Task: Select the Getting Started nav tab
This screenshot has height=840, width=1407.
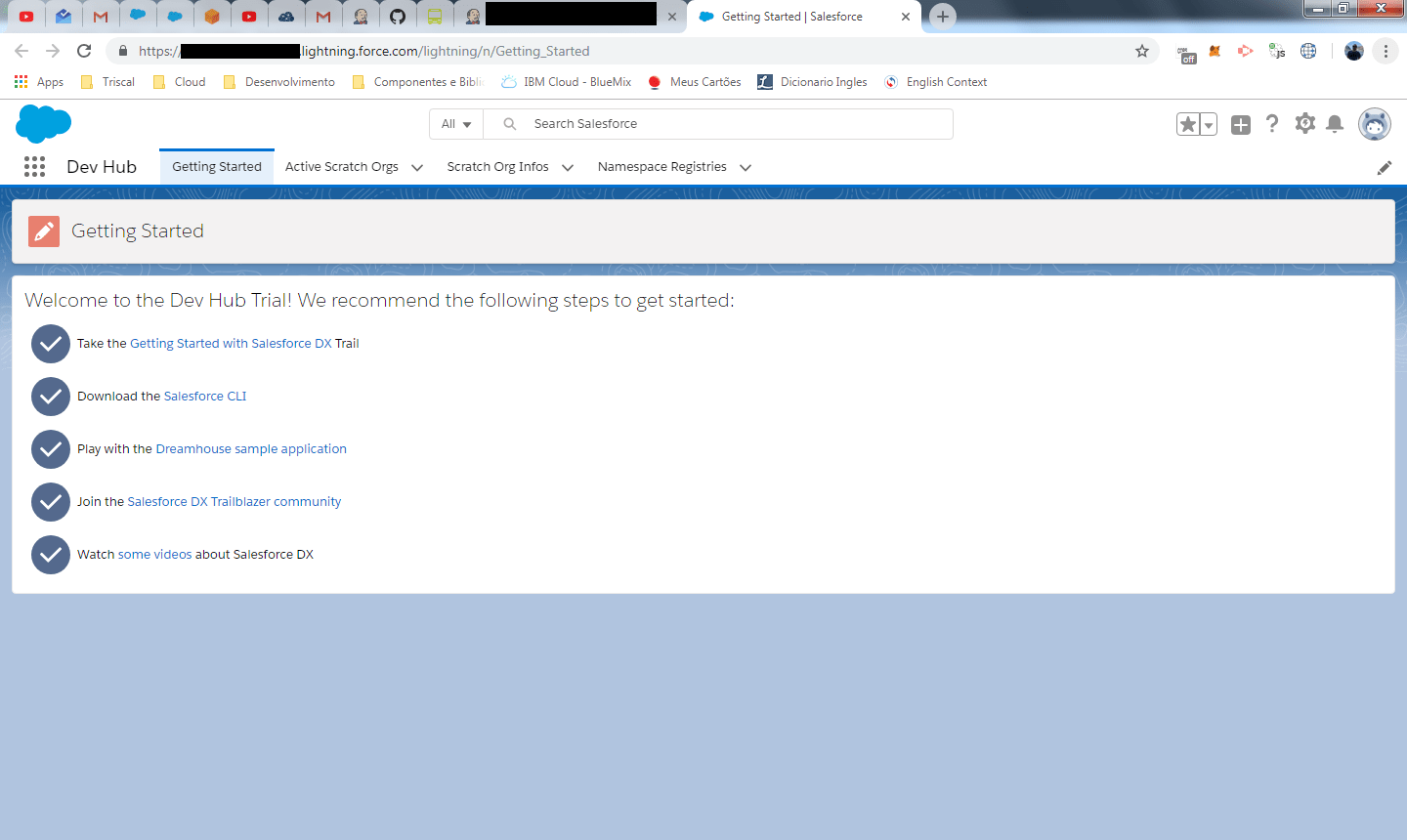Action: pyautogui.click(x=217, y=167)
